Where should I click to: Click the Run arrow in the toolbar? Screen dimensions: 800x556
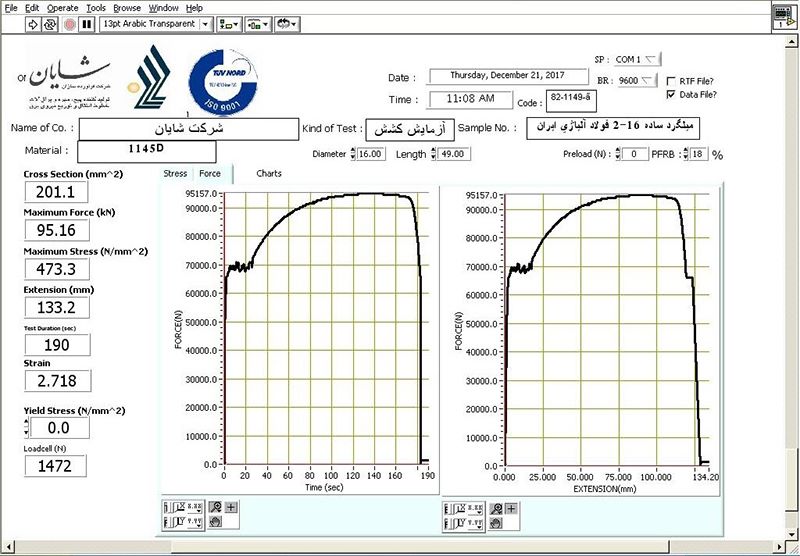(x=32, y=23)
